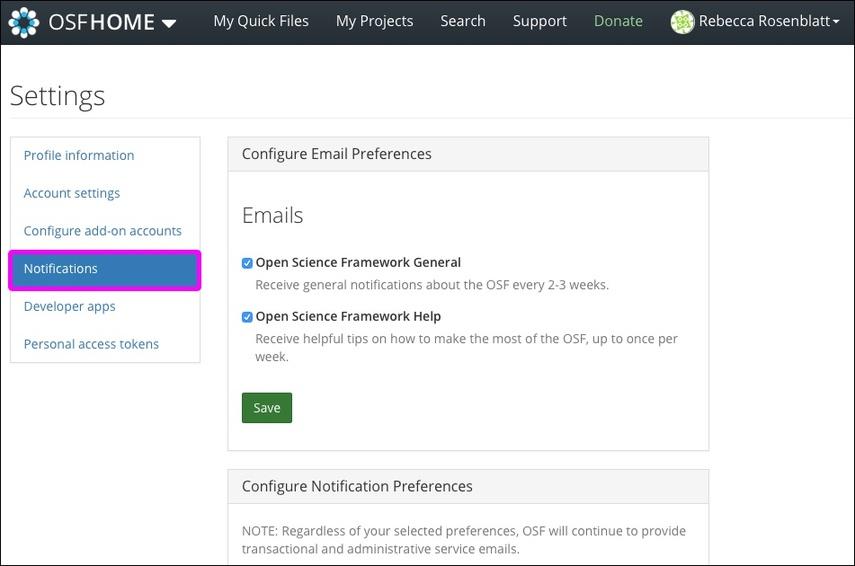
Task: Click the Open Science Framework Help label
Action: point(348,316)
